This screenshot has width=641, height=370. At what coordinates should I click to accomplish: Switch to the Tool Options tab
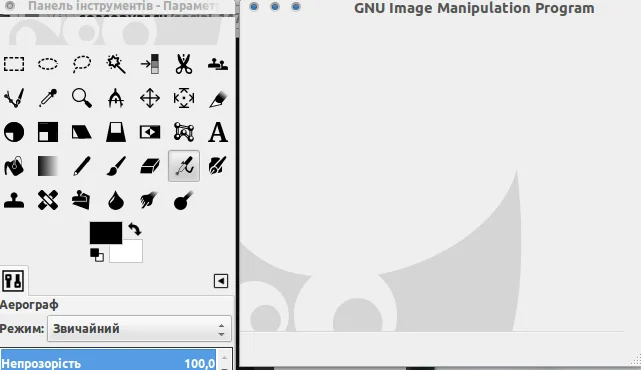point(13,280)
